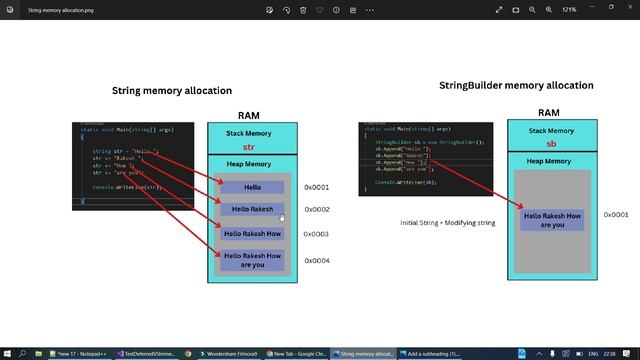Screen dimensions: 640x360
Task: Toggle fit-to-window actual size view
Action: 516,10
